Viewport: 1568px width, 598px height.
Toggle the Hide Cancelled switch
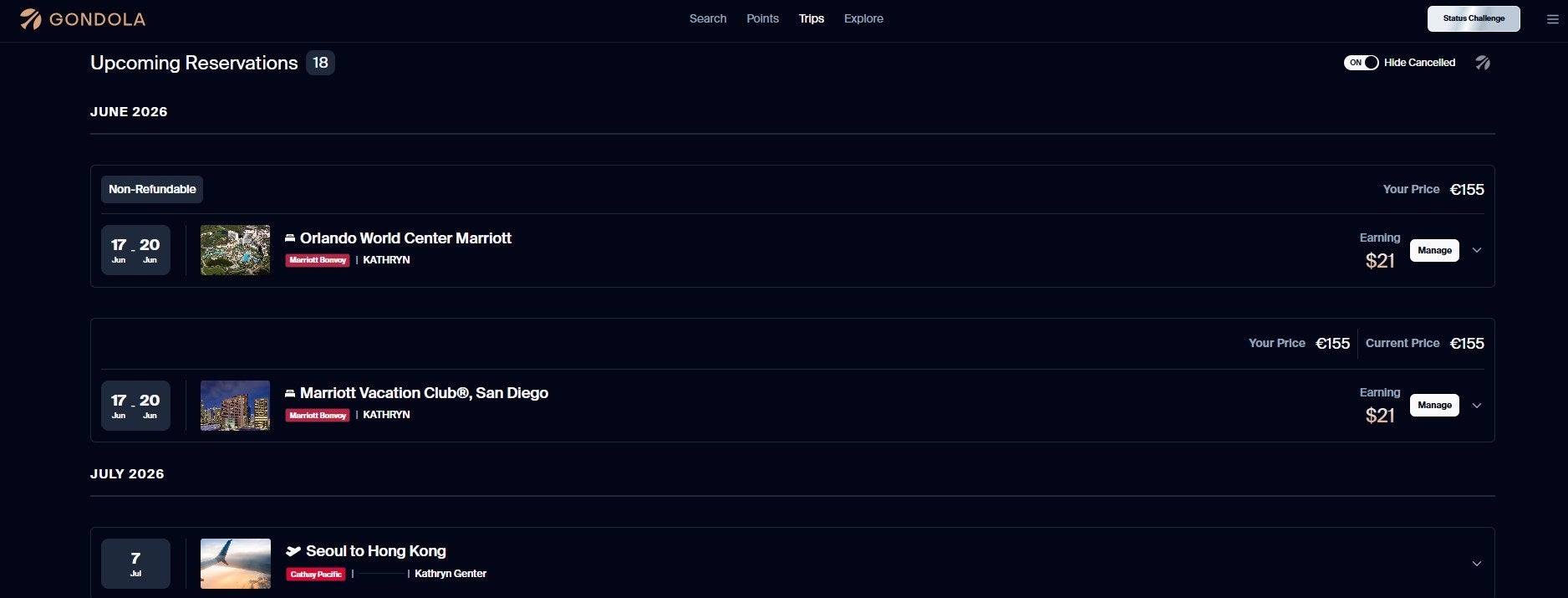(1361, 63)
